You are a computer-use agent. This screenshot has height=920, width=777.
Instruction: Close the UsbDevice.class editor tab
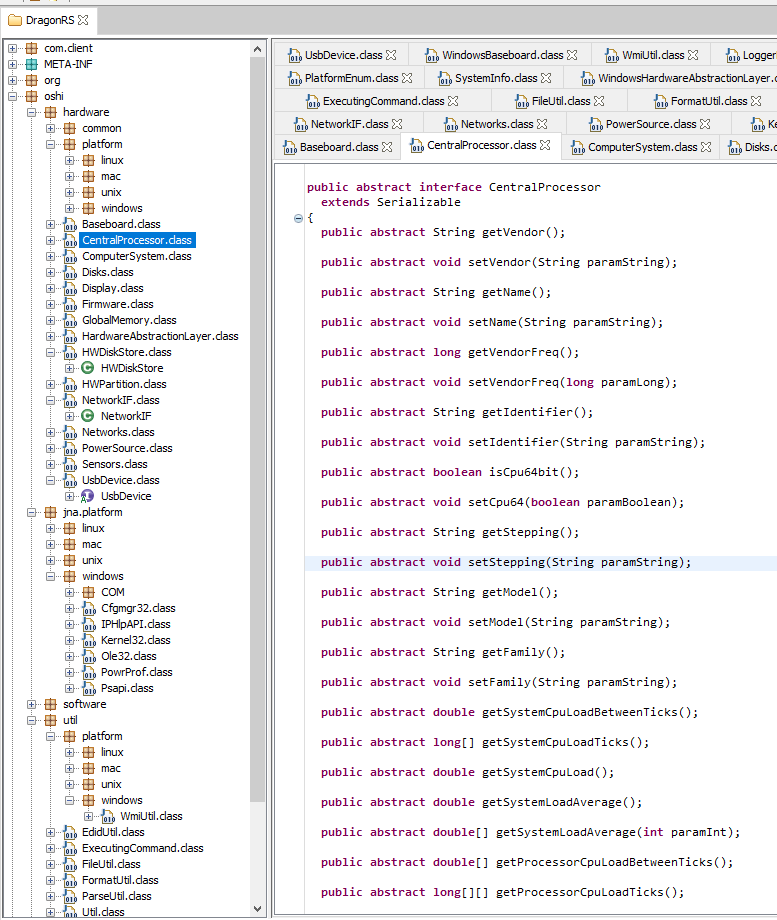pyautogui.click(x=391, y=55)
